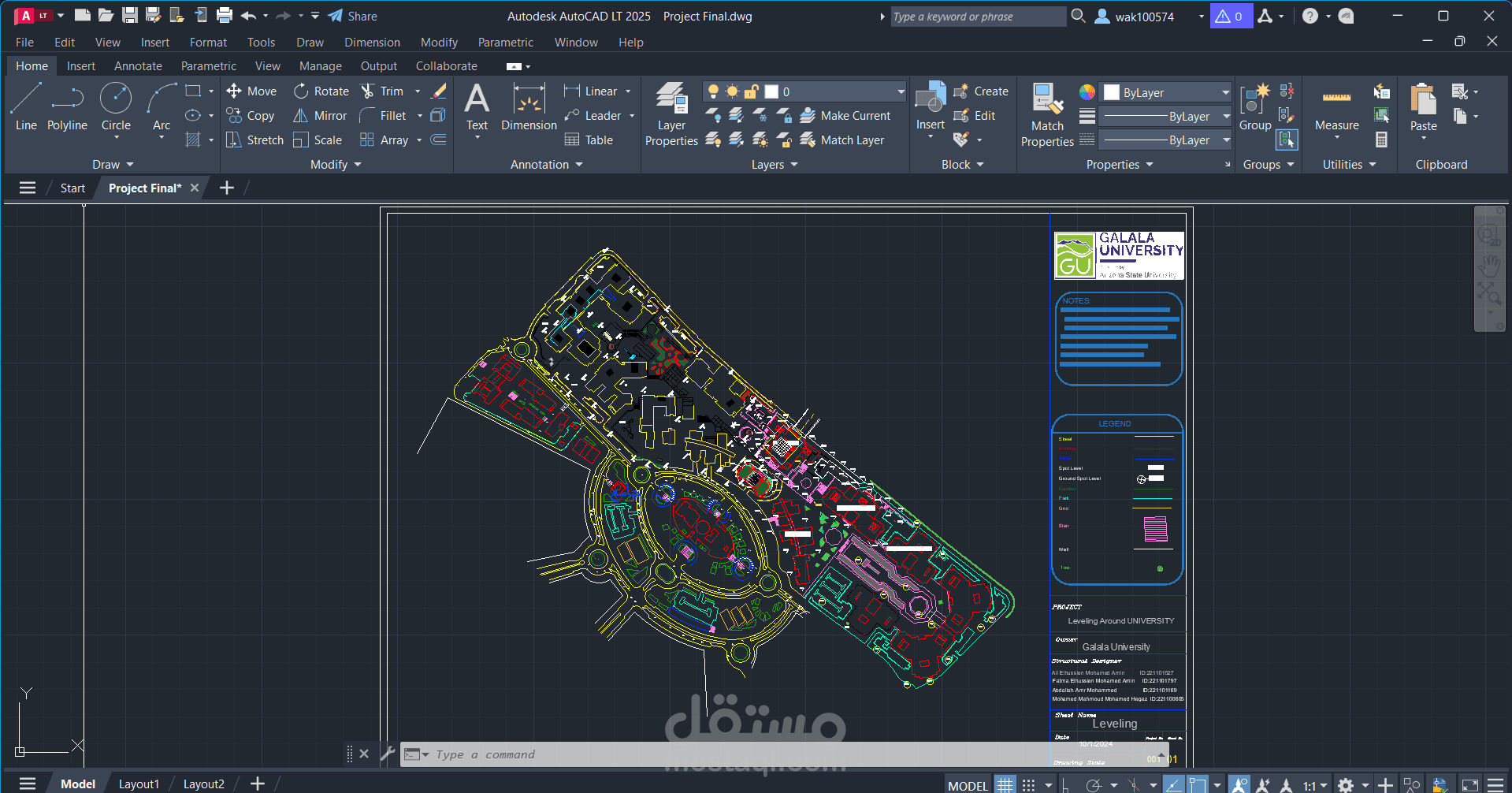The height and width of the screenshot is (793, 1512).
Task: Open the ByLayer color dropdown
Action: pos(1166,92)
